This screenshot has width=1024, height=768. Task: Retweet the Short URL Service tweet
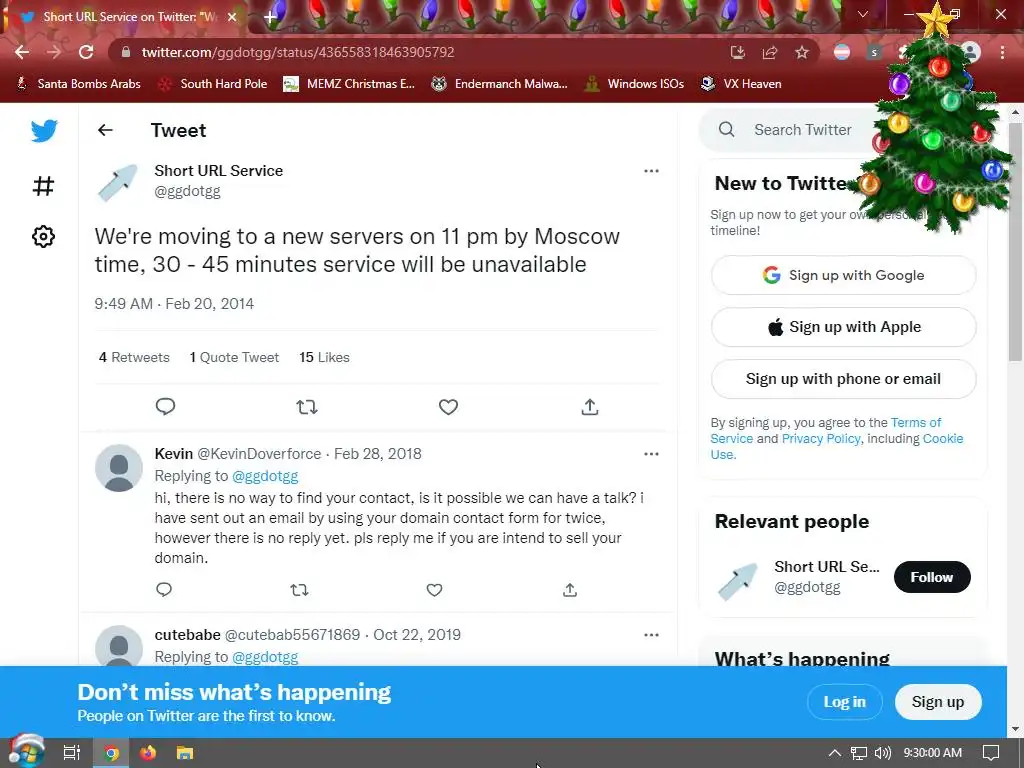[307, 407]
